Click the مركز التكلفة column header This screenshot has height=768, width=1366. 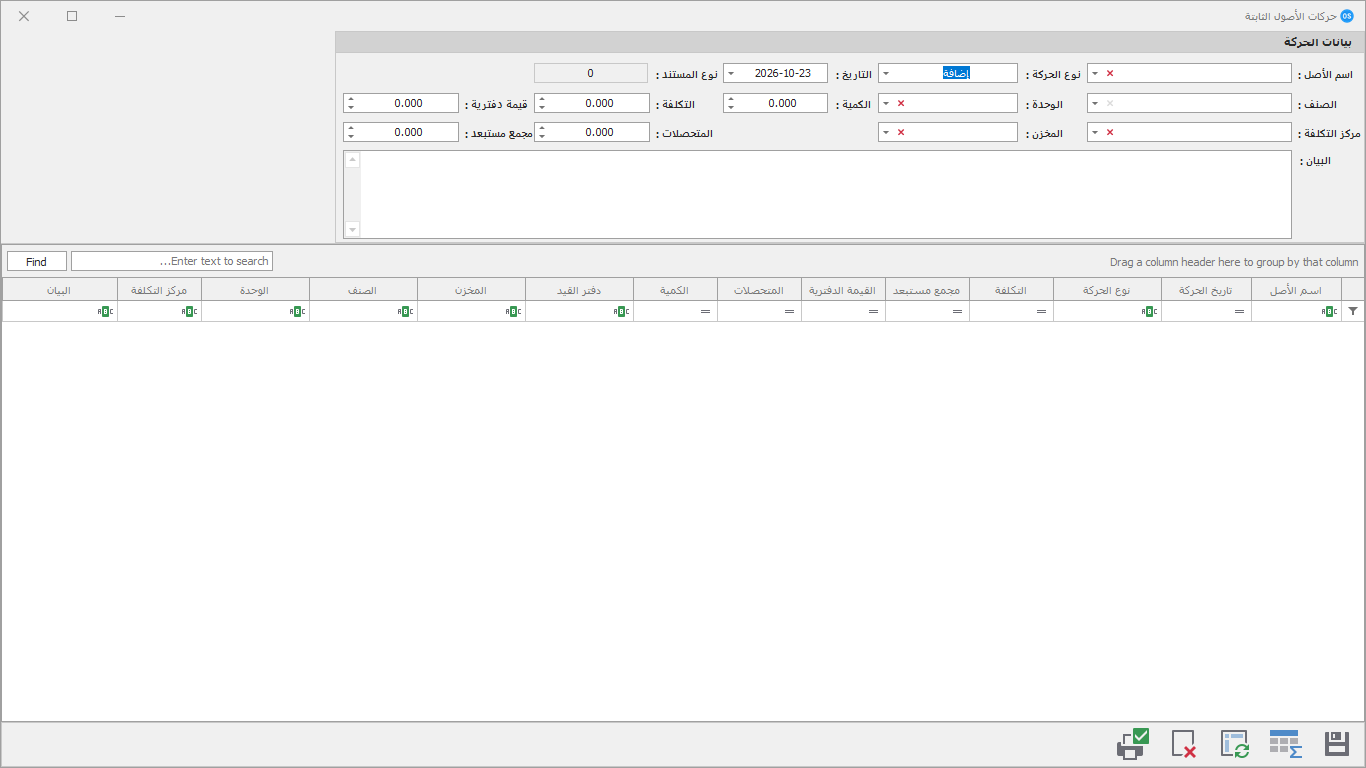(160, 290)
